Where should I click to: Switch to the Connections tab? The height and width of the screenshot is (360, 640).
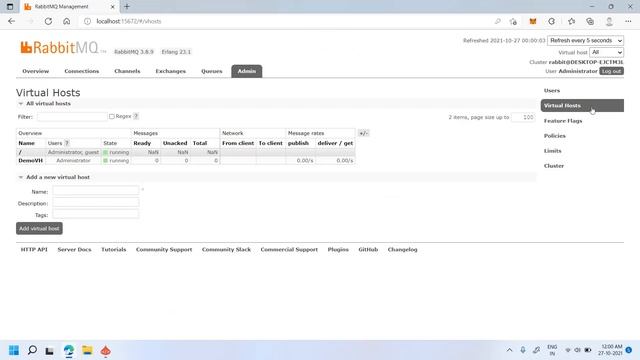(x=82, y=71)
